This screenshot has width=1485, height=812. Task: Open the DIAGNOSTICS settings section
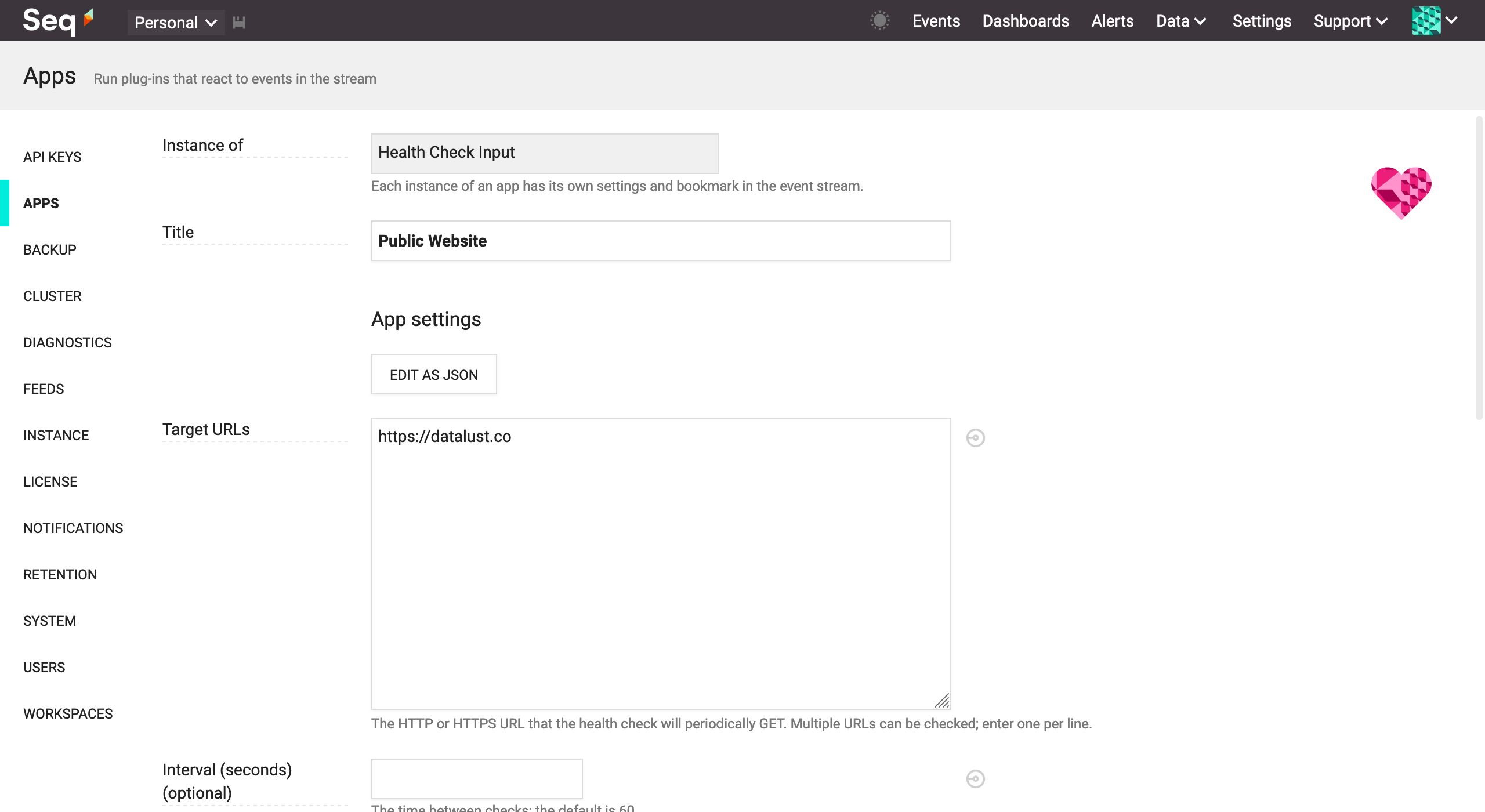pos(67,342)
